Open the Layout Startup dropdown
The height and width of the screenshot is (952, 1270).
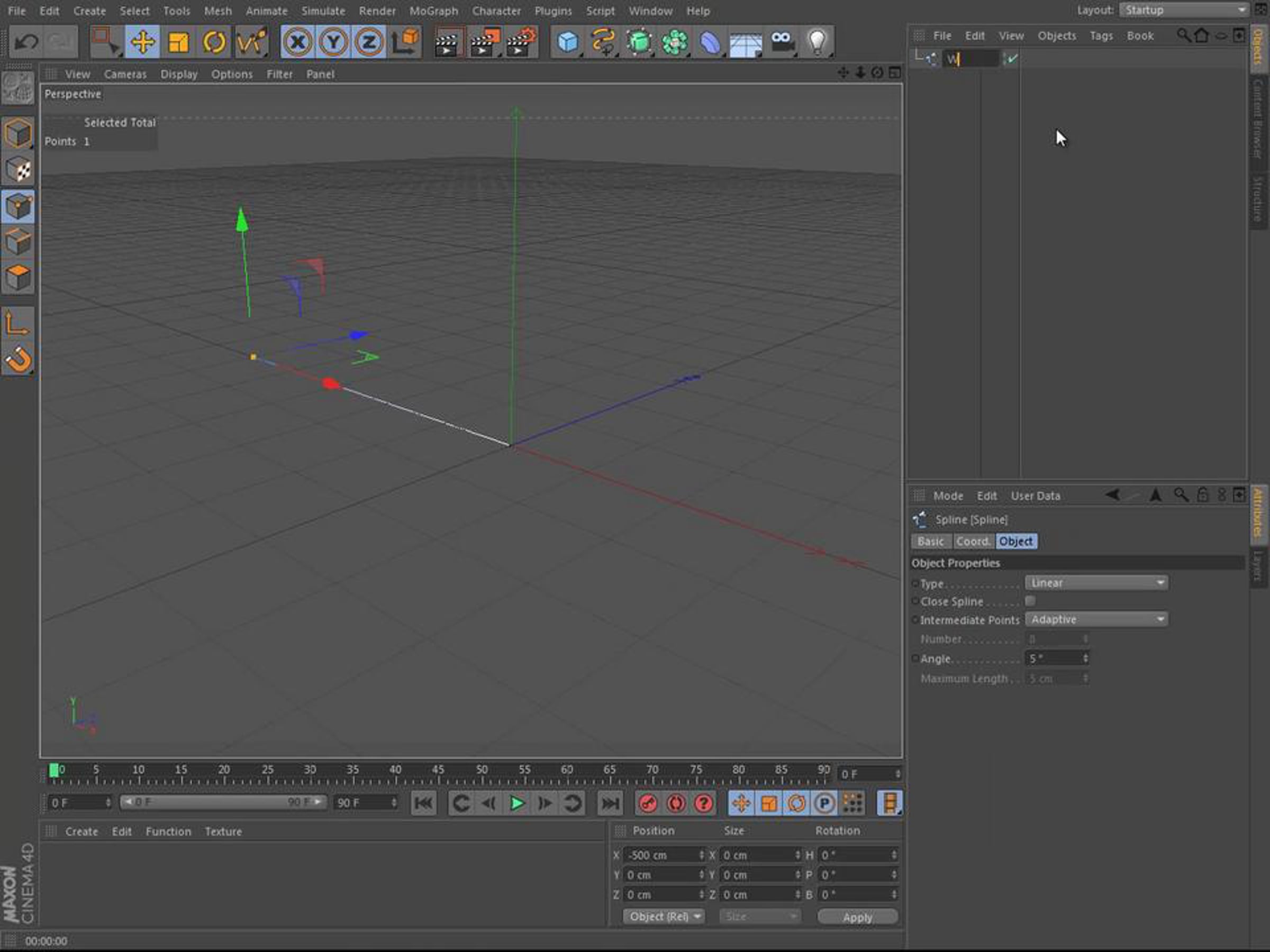[1184, 10]
